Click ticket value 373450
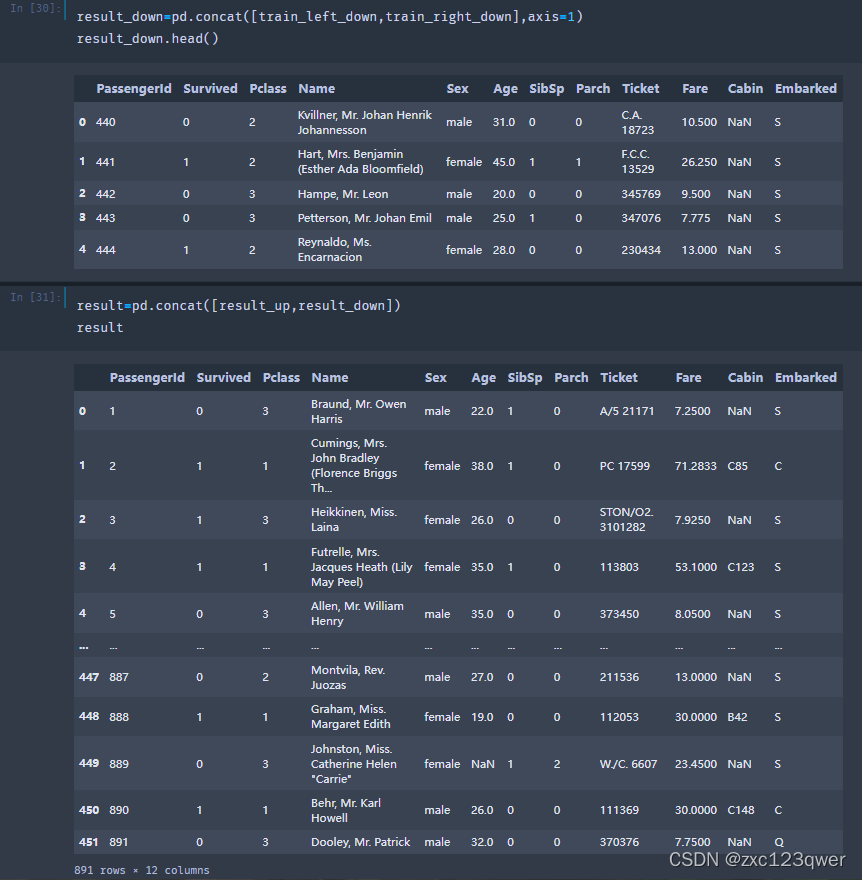Viewport: 862px width, 880px height. click(x=619, y=614)
